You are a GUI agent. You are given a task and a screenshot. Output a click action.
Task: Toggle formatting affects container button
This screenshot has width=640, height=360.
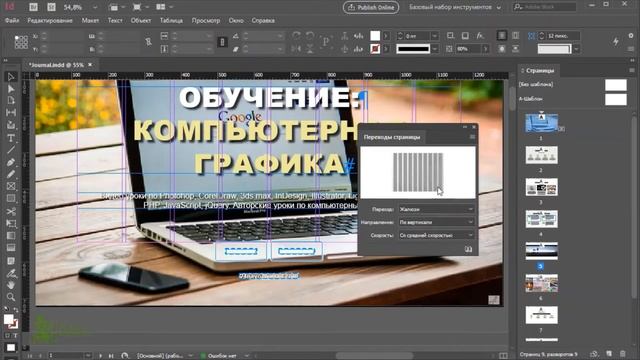tap(7, 336)
